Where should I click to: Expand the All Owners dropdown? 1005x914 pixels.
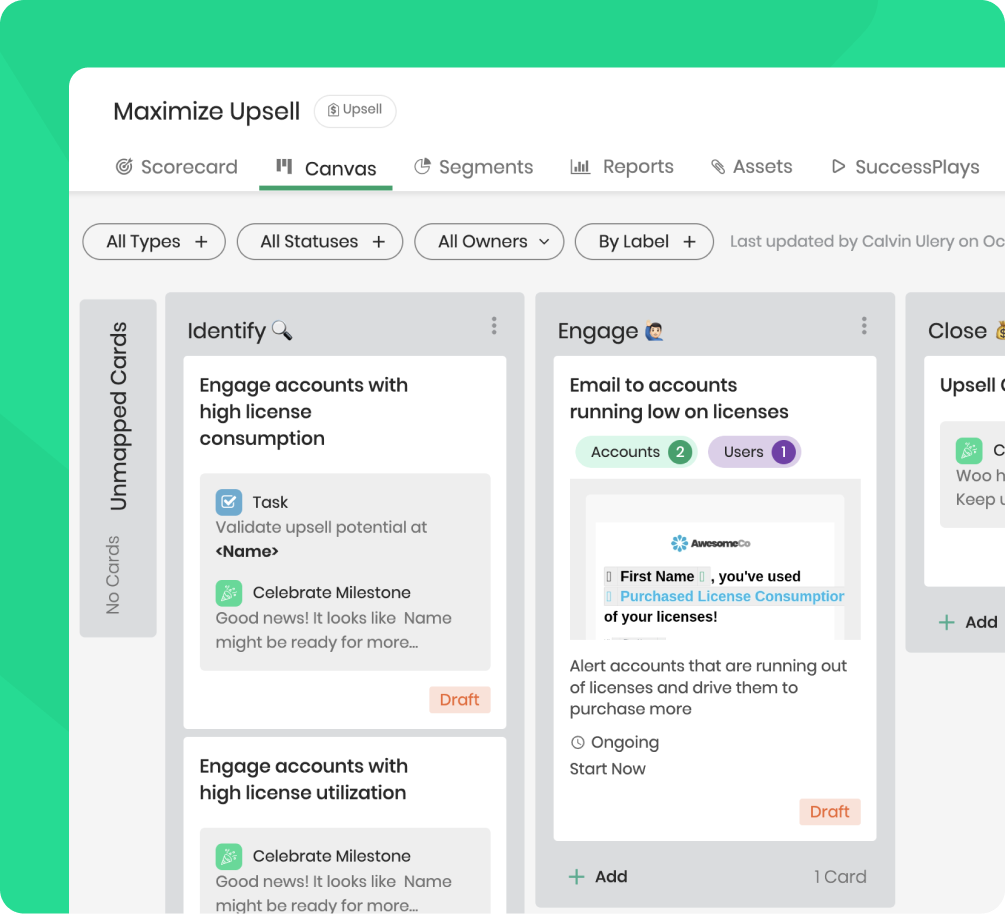pyautogui.click(x=489, y=242)
